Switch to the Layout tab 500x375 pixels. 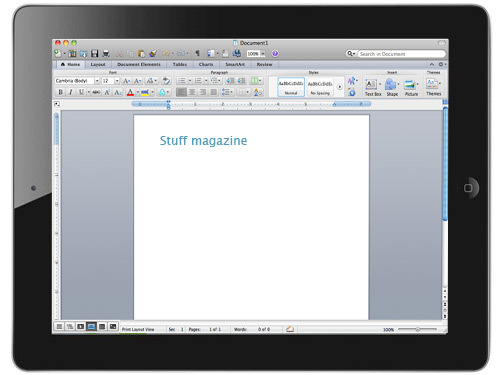pos(98,64)
